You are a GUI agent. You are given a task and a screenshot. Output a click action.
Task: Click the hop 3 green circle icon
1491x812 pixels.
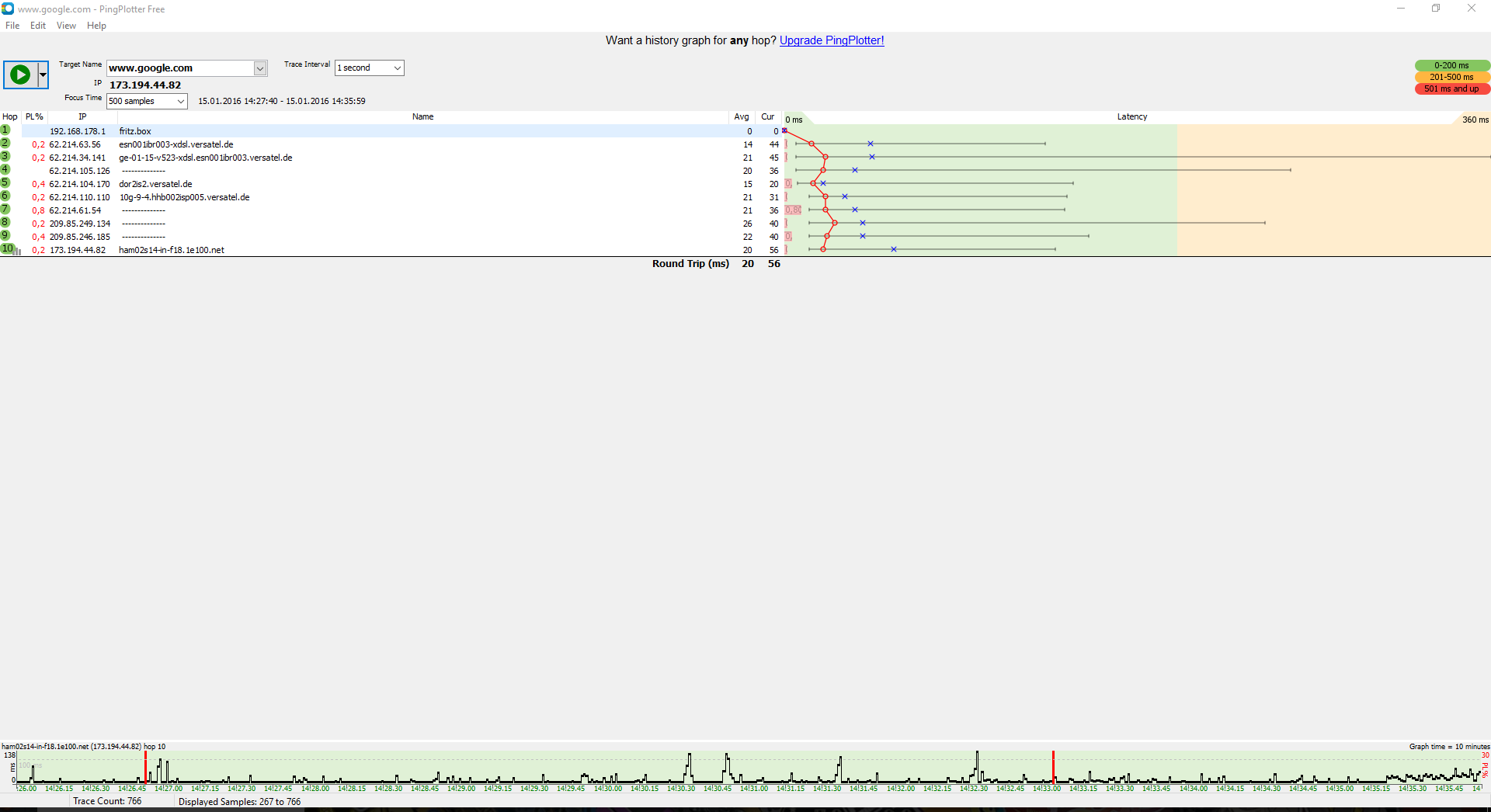5,156
